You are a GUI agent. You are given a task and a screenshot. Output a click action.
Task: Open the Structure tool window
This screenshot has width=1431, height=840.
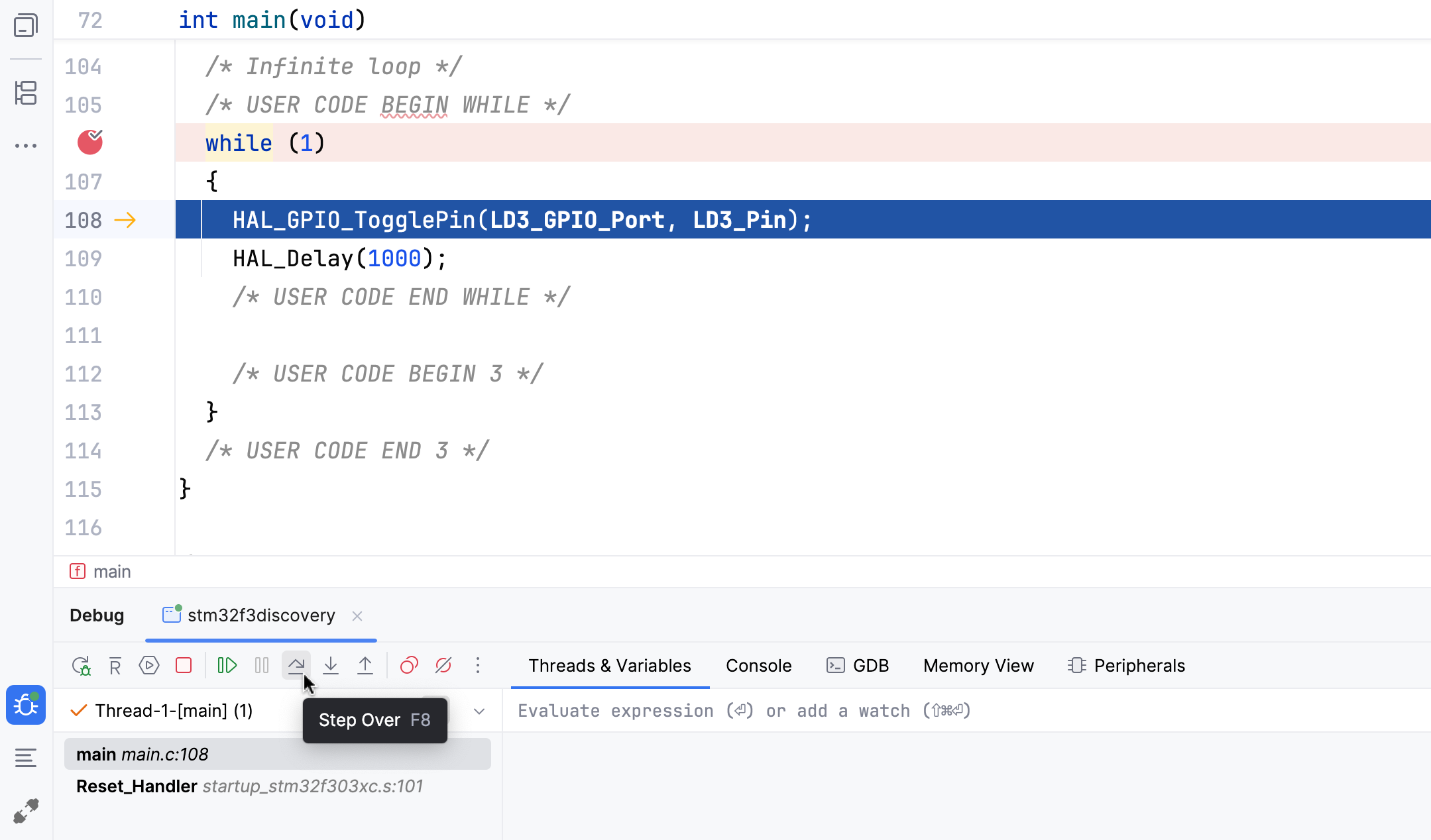coord(25,93)
